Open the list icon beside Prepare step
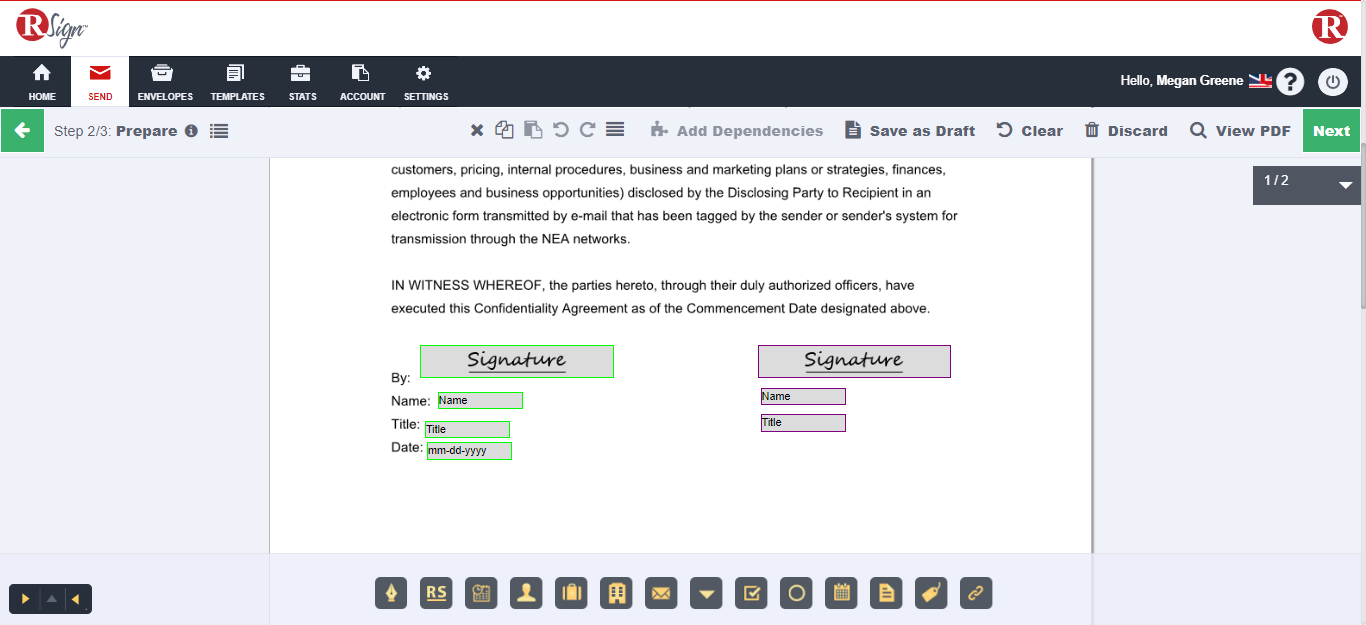 coord(219,131)
